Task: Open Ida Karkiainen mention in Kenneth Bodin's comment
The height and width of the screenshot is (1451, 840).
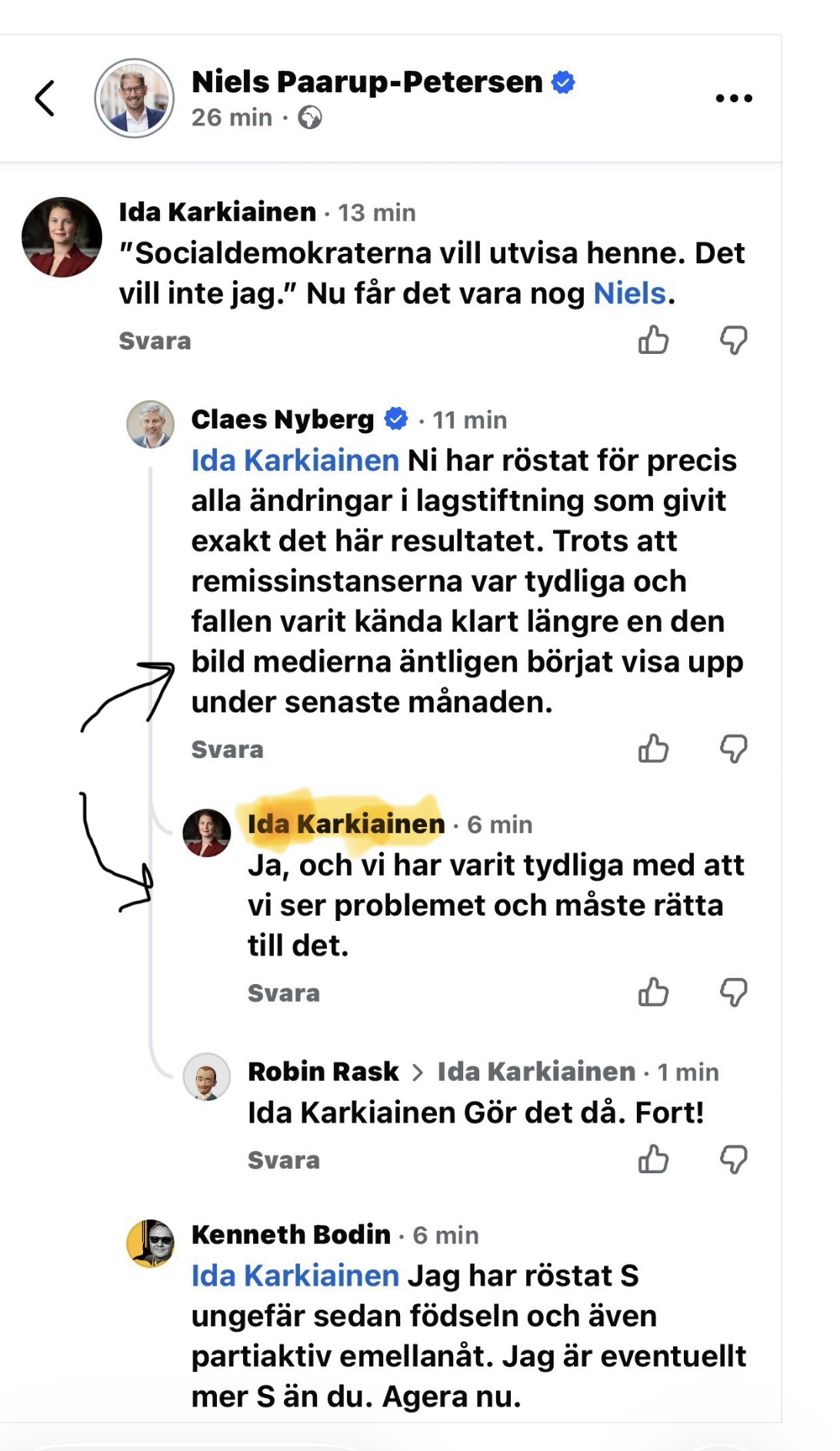Action: click(x=295, y=1276)
